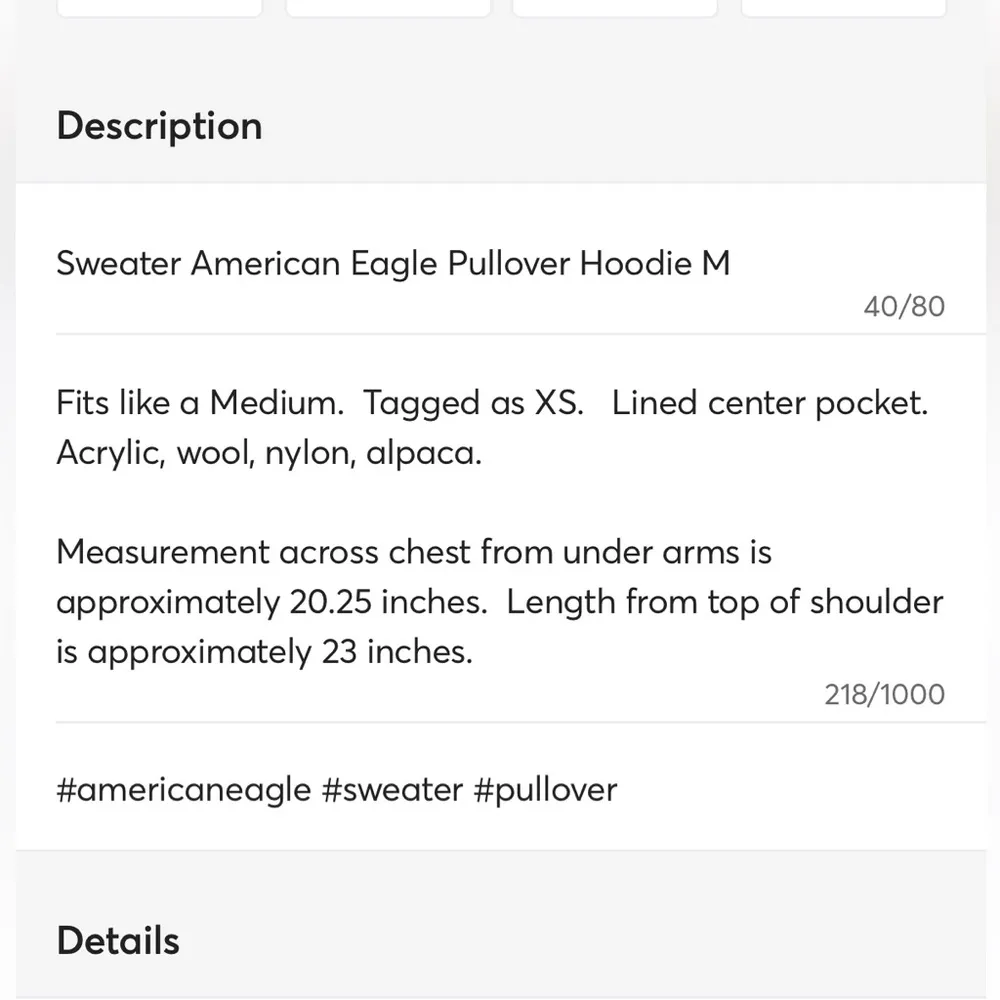Click the #pullover hashtag

546,789
